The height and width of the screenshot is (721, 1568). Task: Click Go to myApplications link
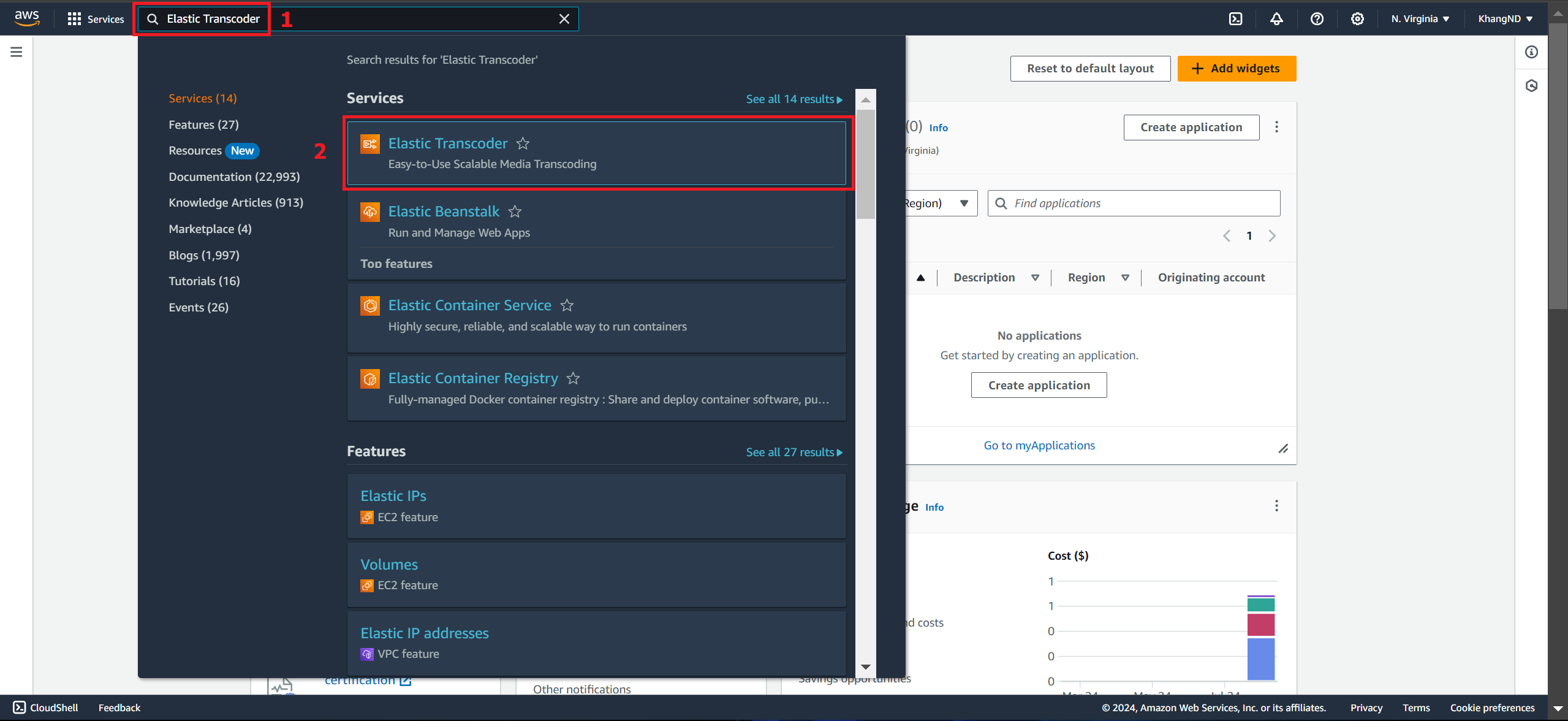click(1039, 446)
